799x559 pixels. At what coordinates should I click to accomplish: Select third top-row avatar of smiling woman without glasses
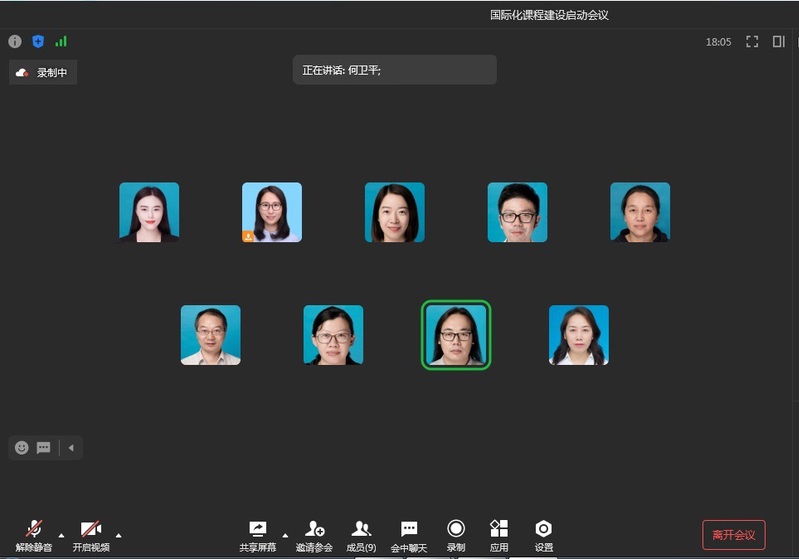(x=395, y=212)
